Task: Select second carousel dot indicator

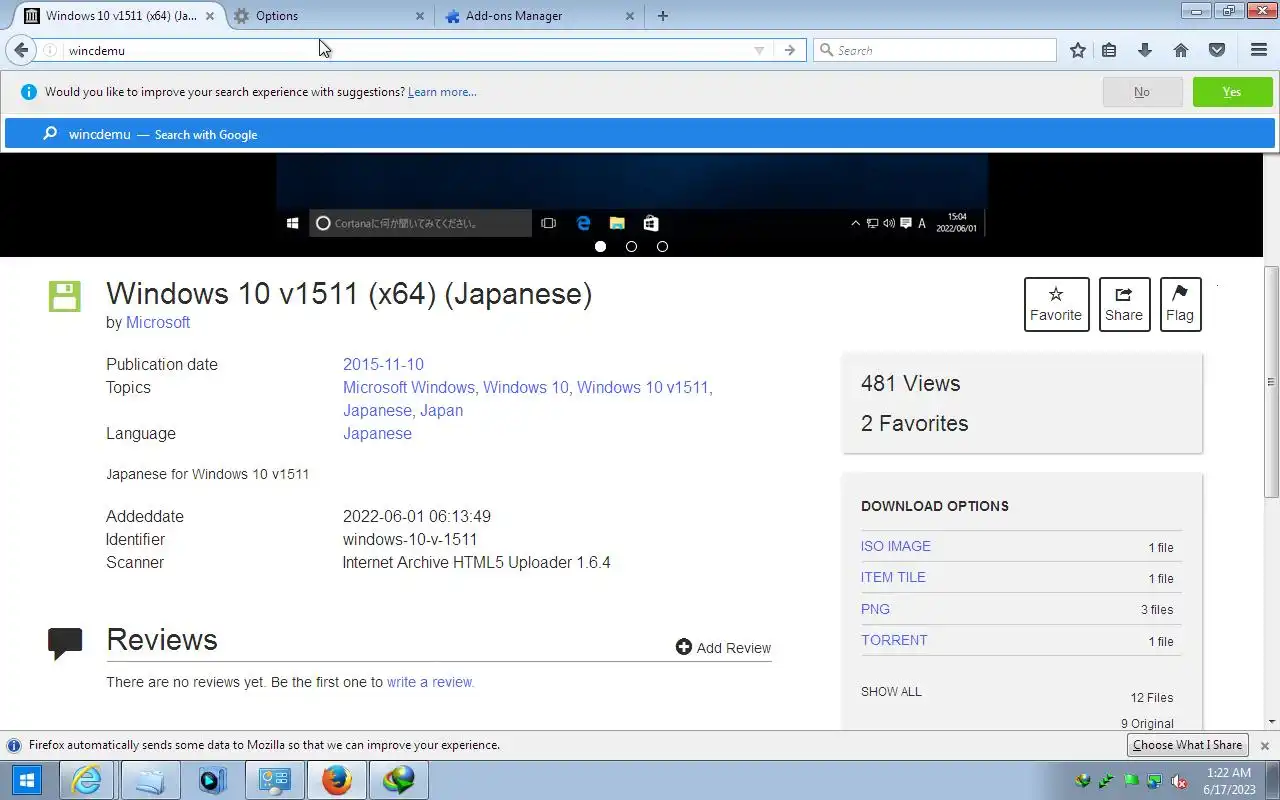Action: point(631,246)
